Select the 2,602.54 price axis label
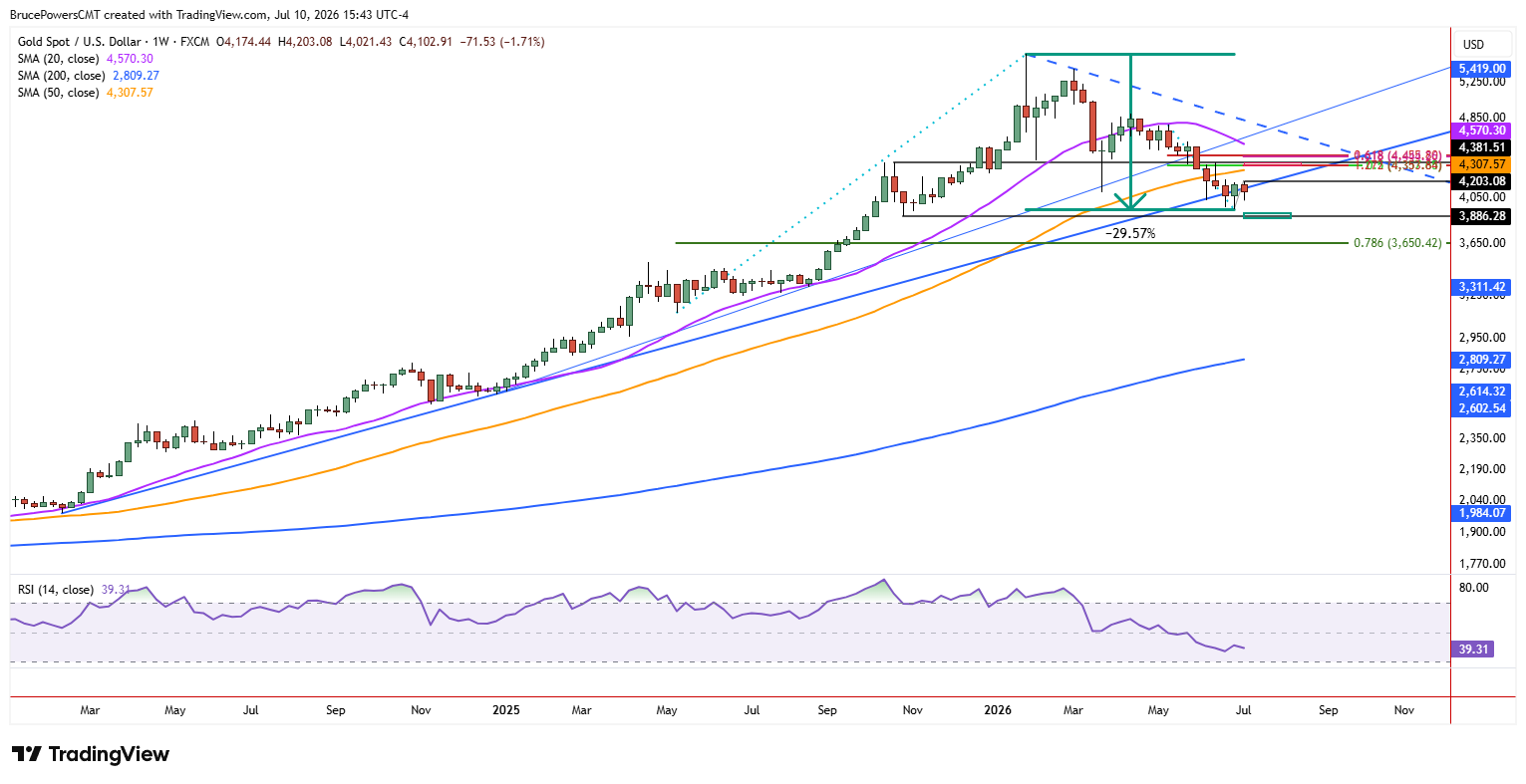 pos(1481,408)
